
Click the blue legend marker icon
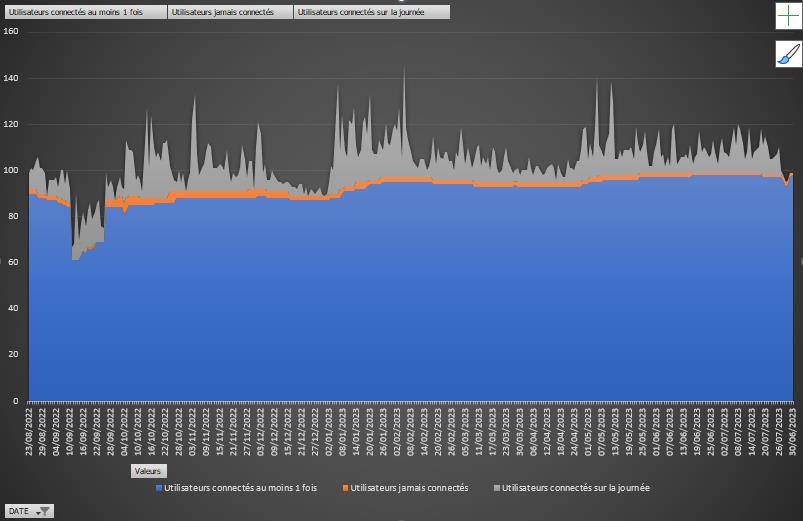tap(159, 488)
